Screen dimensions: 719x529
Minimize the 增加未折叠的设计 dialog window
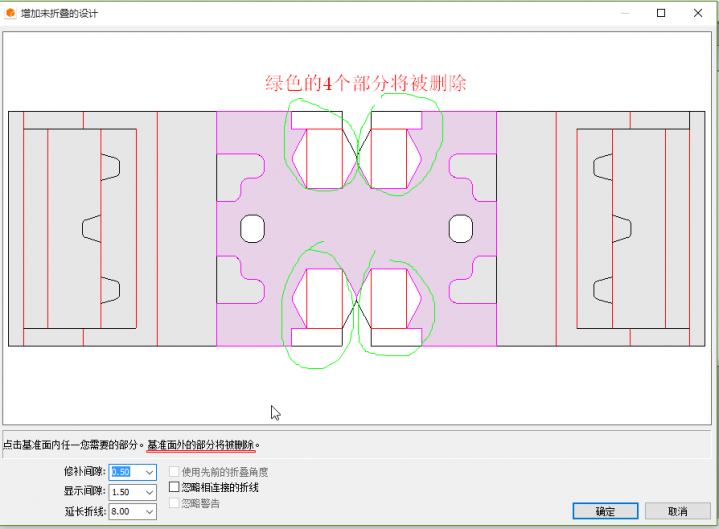tap(615, 14)
